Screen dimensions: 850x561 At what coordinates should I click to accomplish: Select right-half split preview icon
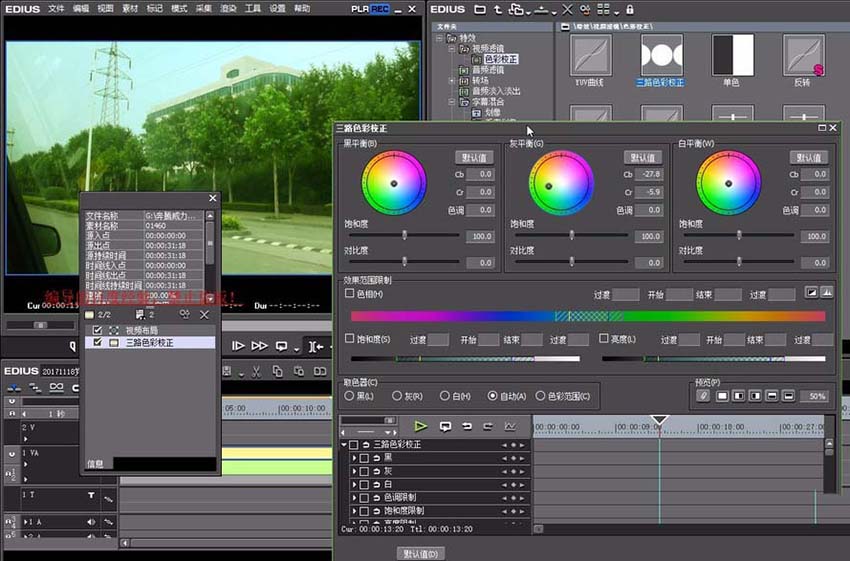pos(755,396)
